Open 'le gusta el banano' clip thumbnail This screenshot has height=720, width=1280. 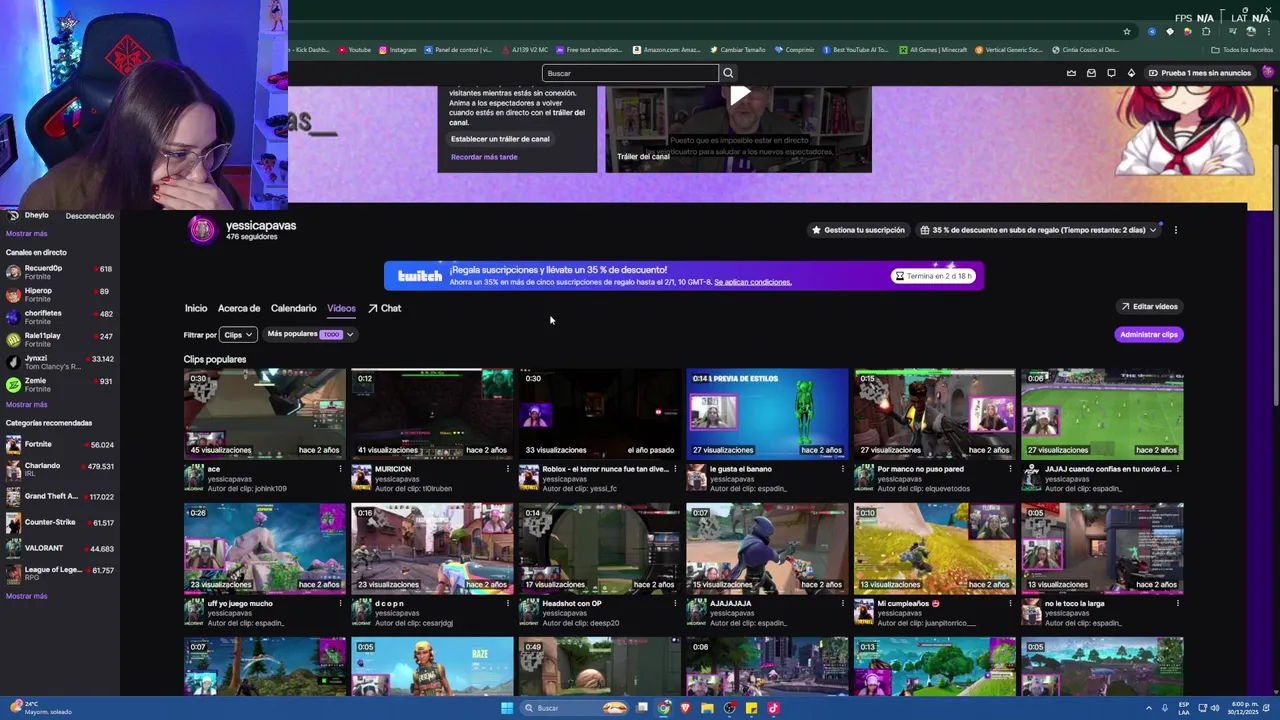767,414
